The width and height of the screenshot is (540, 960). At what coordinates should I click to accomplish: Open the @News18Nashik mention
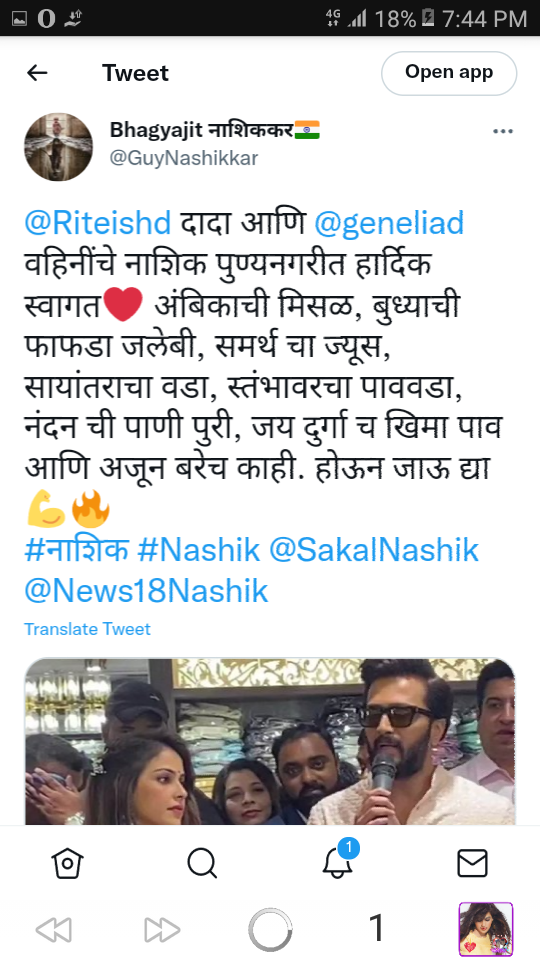[x=146, y=591]
